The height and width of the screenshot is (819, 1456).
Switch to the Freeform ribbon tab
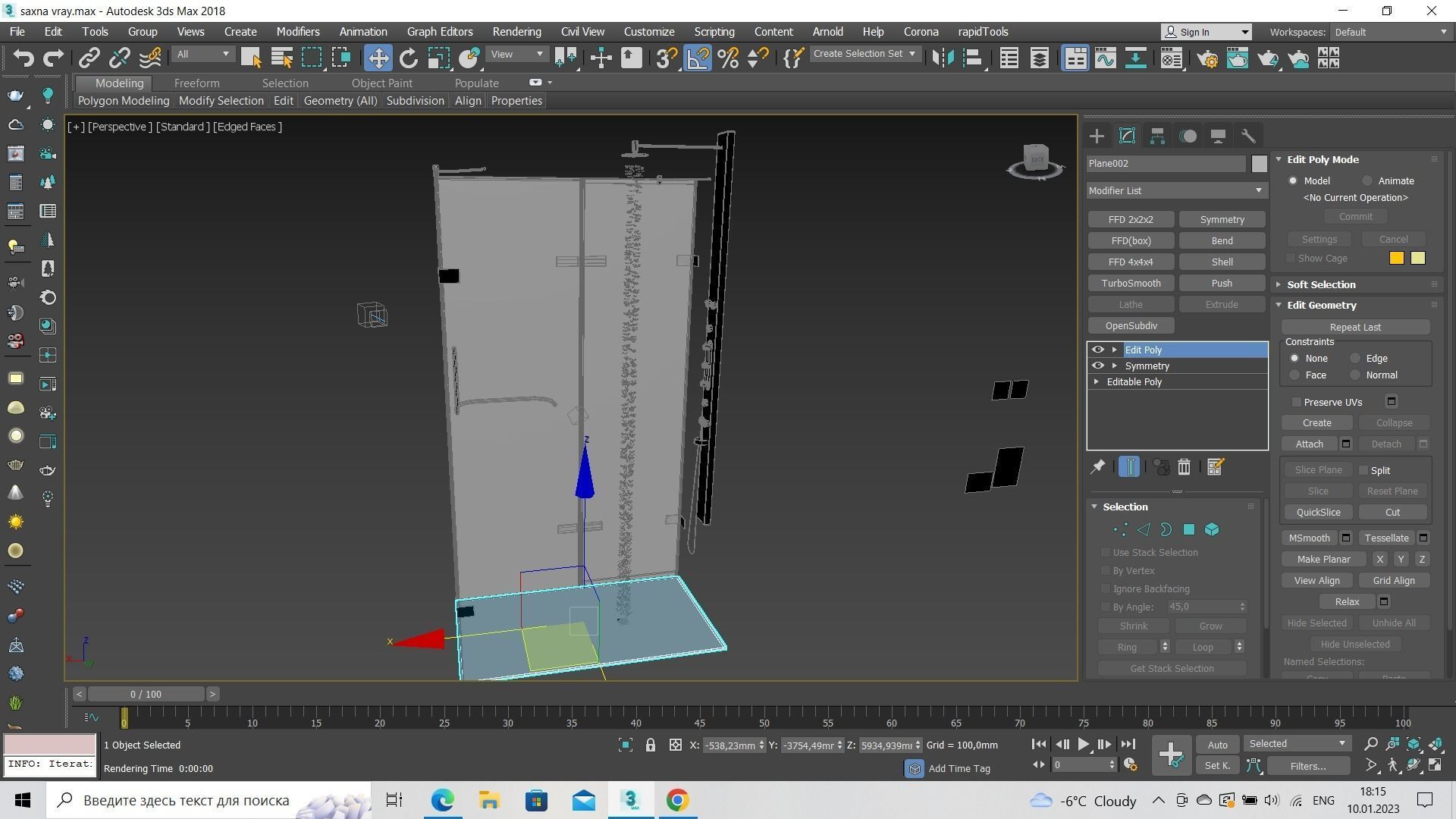tap(196, 83)
